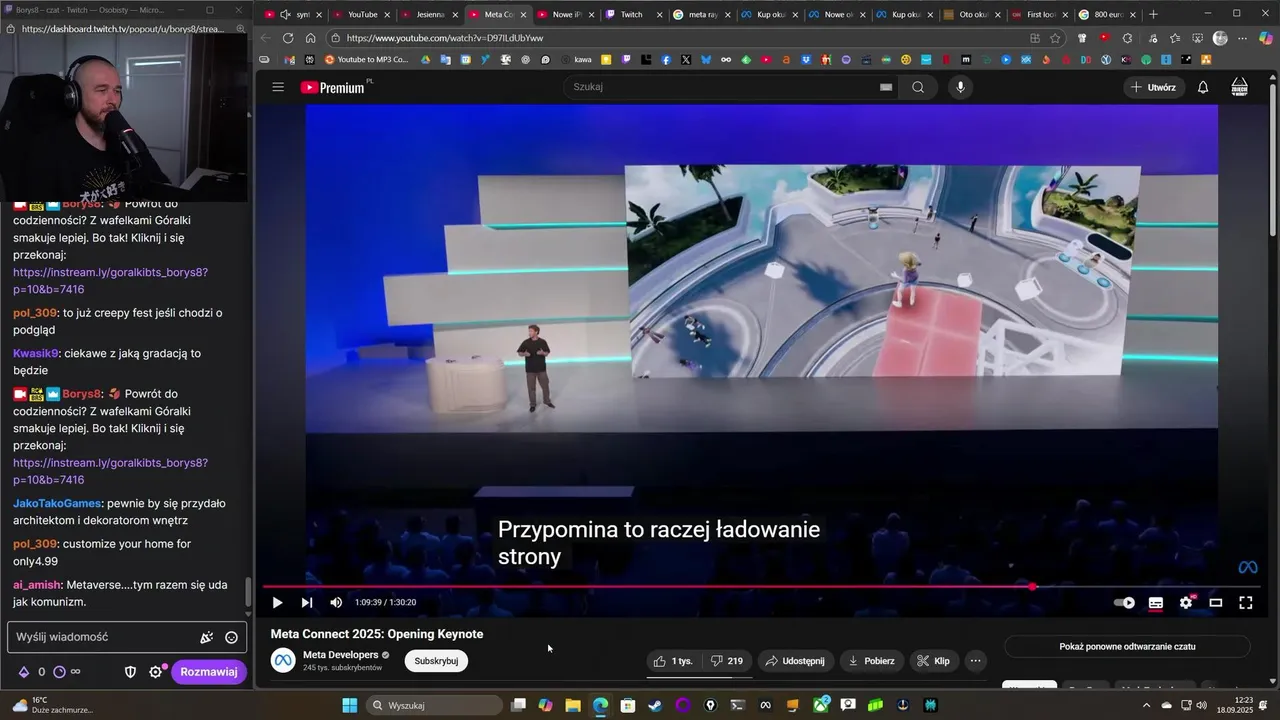Open Twitch moderator shield icon
Screen dimensions: 1280x720
[x=130, y=672]
